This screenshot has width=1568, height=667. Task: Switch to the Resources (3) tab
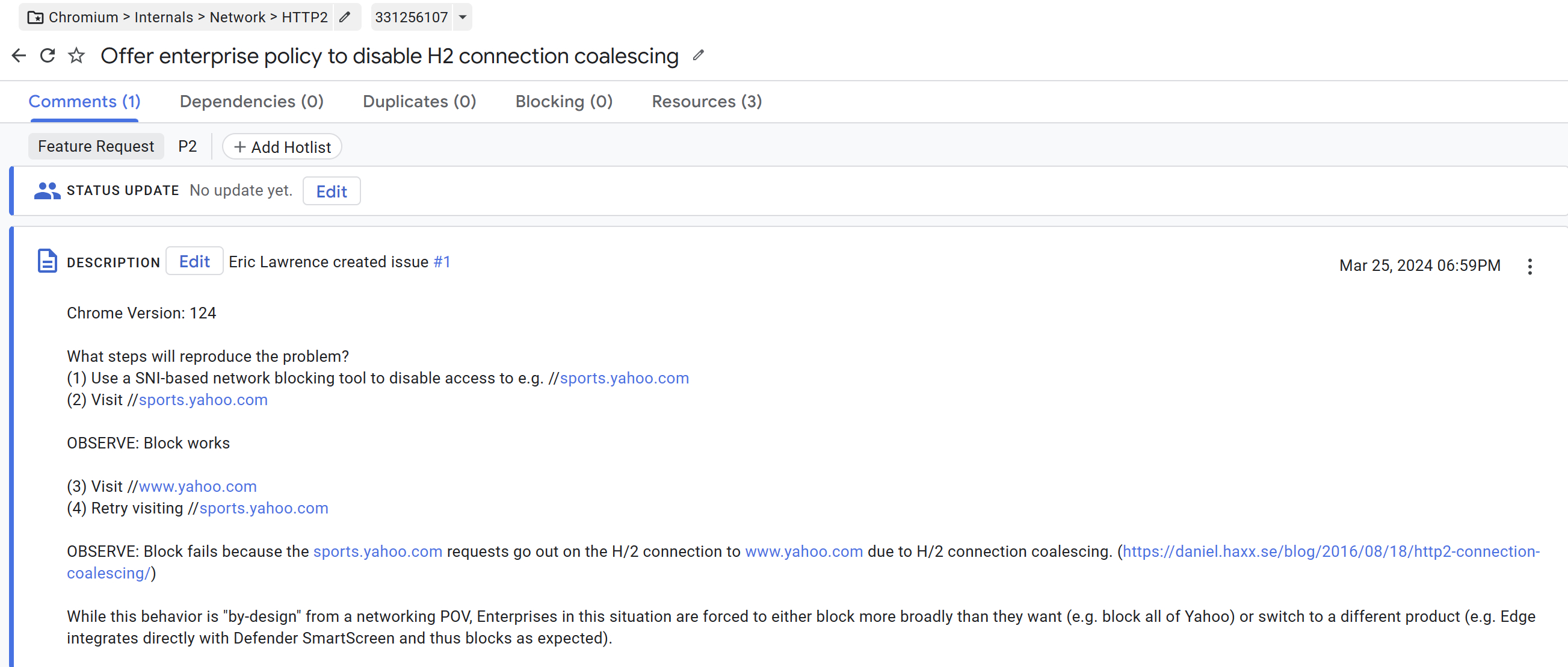(706, 102)
